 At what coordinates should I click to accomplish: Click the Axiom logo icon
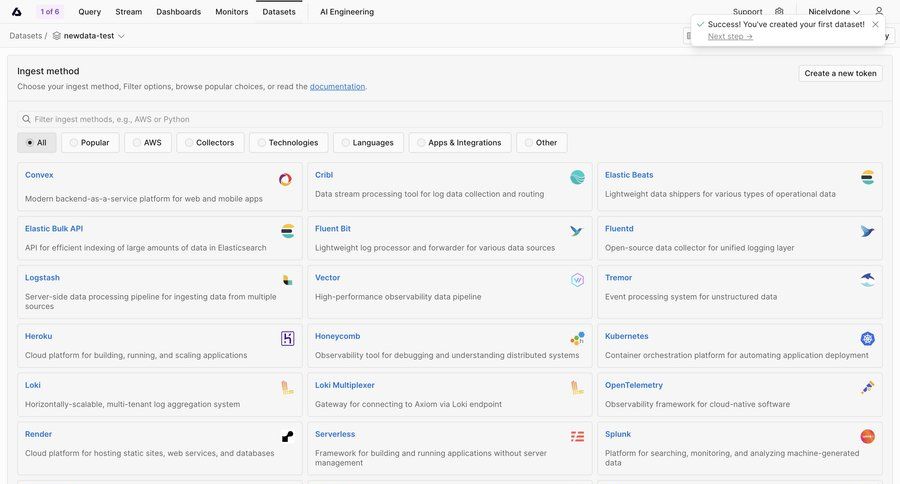point(17,11)
